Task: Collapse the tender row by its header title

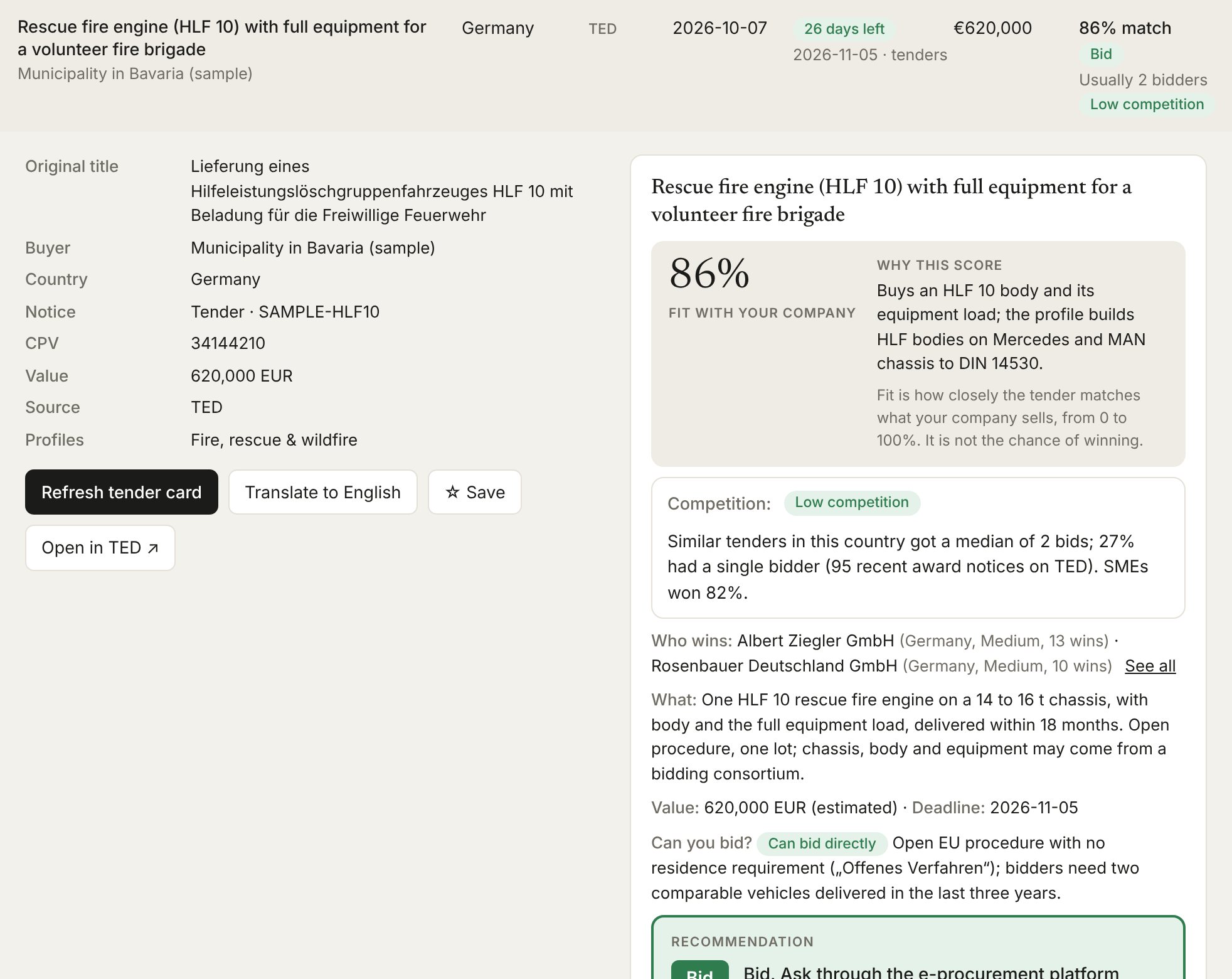Action: [x=222, y=38]
